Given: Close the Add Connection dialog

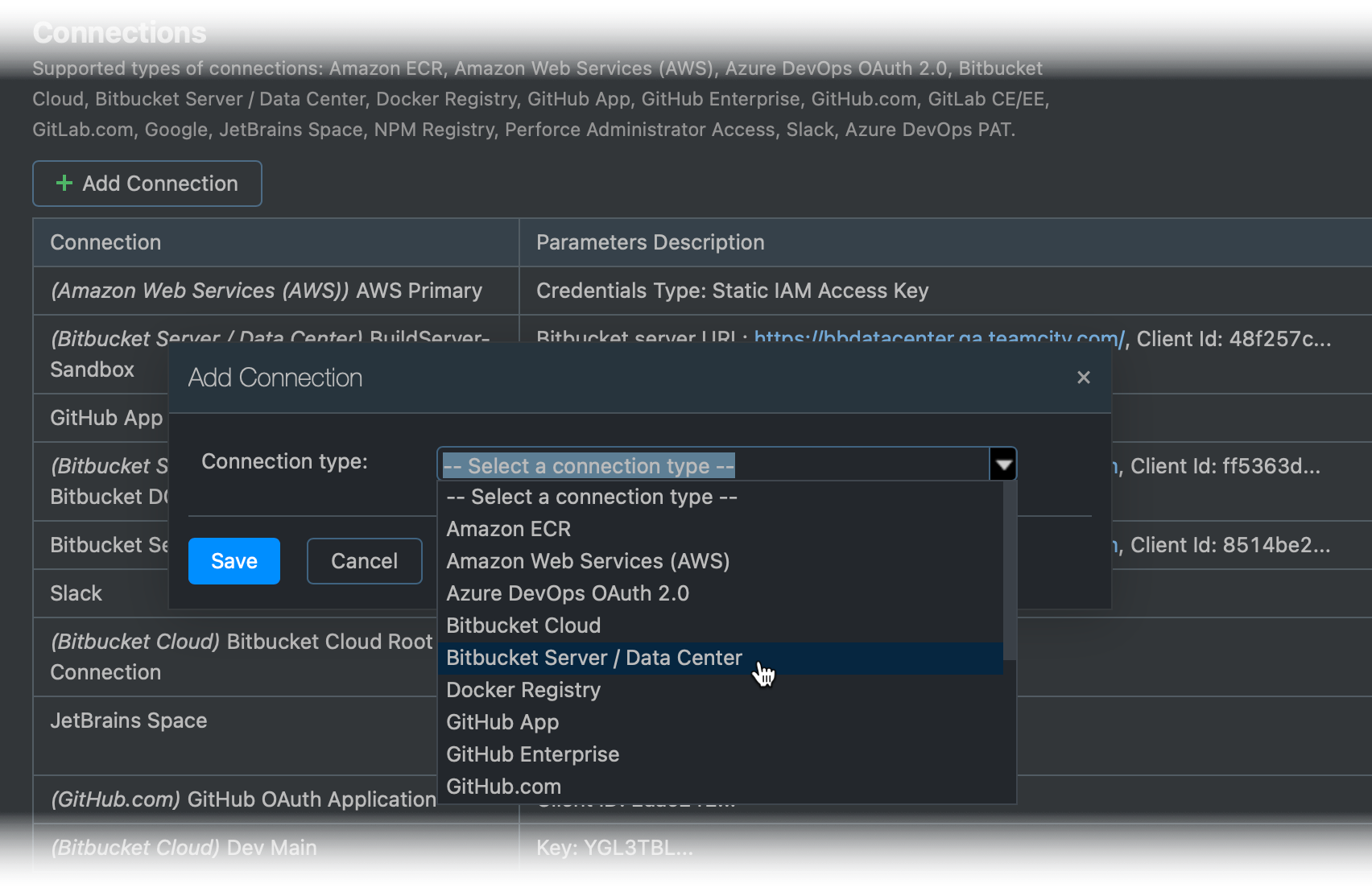Looking at the screenshot, I should click(x=1083, y=378).
